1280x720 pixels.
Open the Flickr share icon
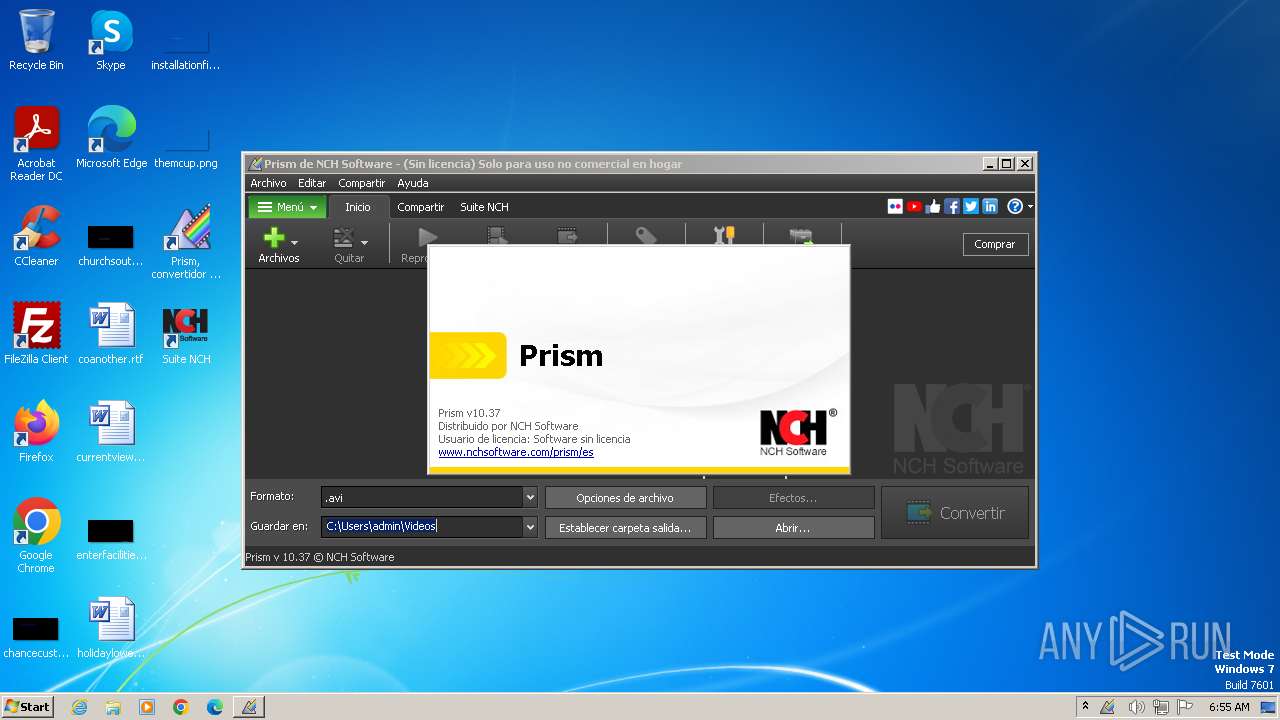point(895,206)
